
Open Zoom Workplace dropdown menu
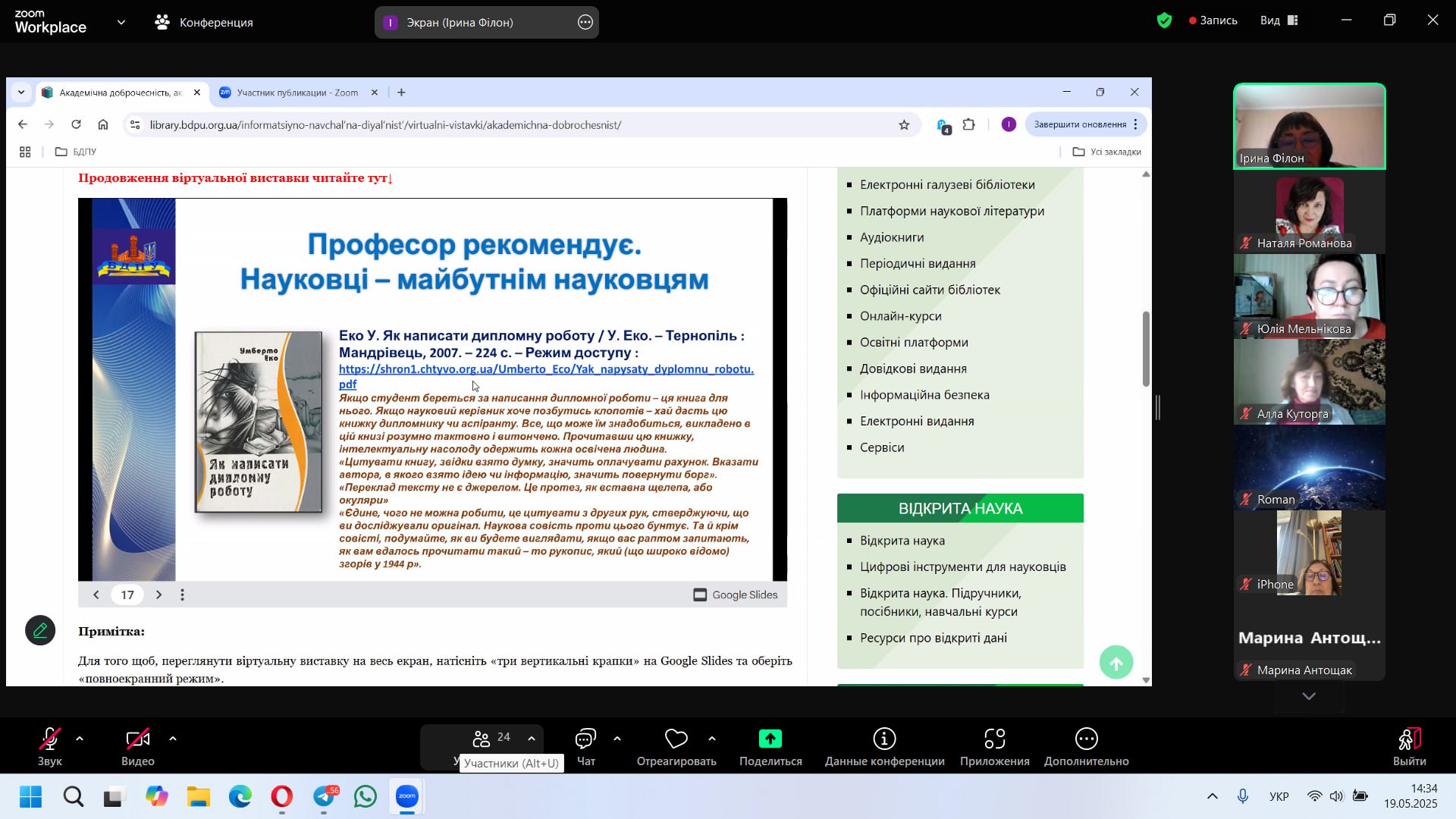[x=121, y=23]
